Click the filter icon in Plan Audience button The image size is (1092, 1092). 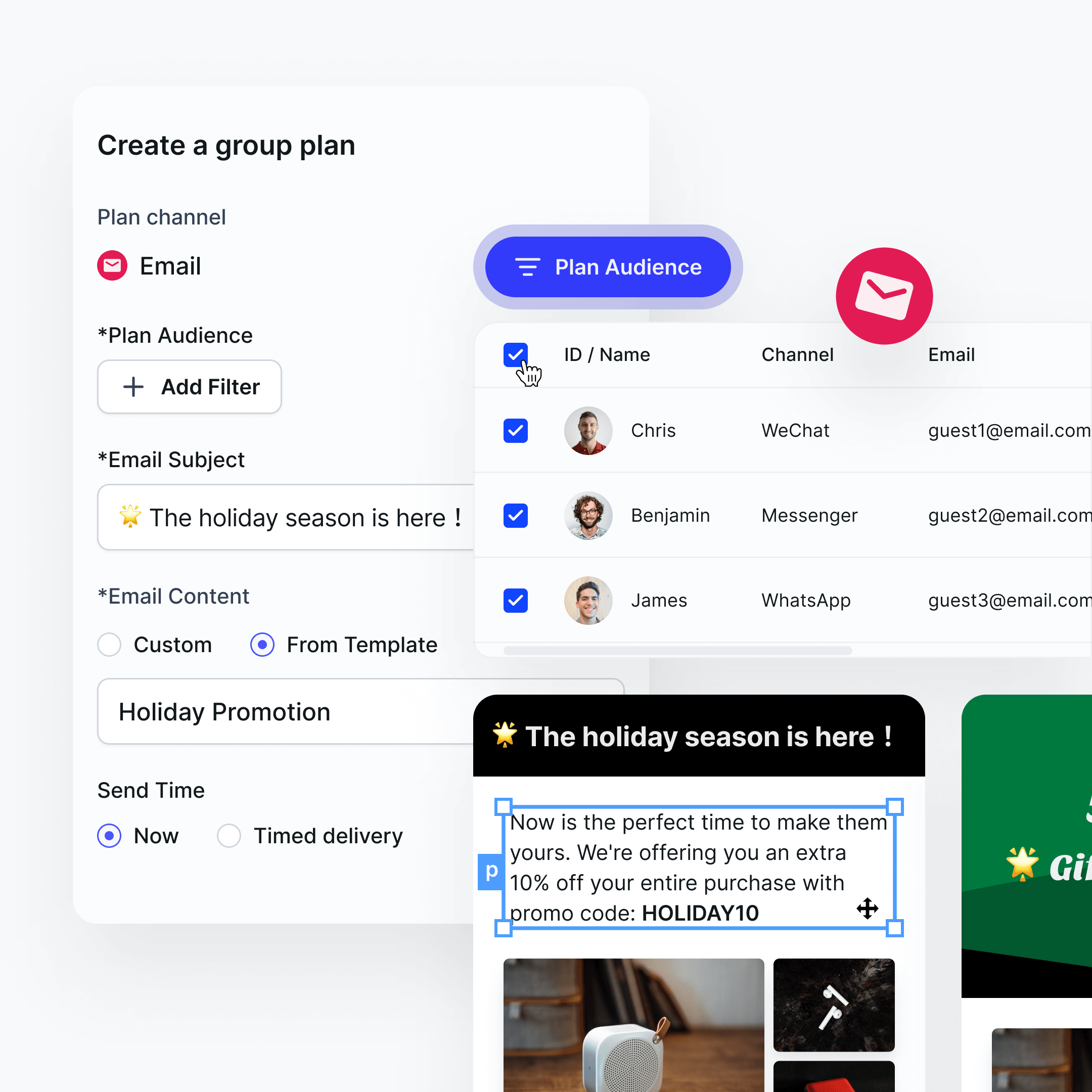(x=527, y=267)
